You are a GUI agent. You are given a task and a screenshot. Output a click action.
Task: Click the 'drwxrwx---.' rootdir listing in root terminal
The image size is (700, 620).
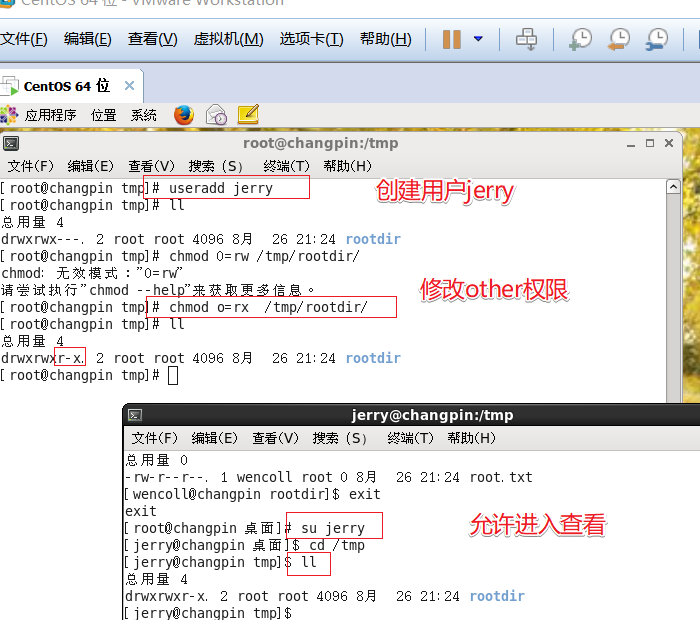pyautogui.click(x=201, y=239)
